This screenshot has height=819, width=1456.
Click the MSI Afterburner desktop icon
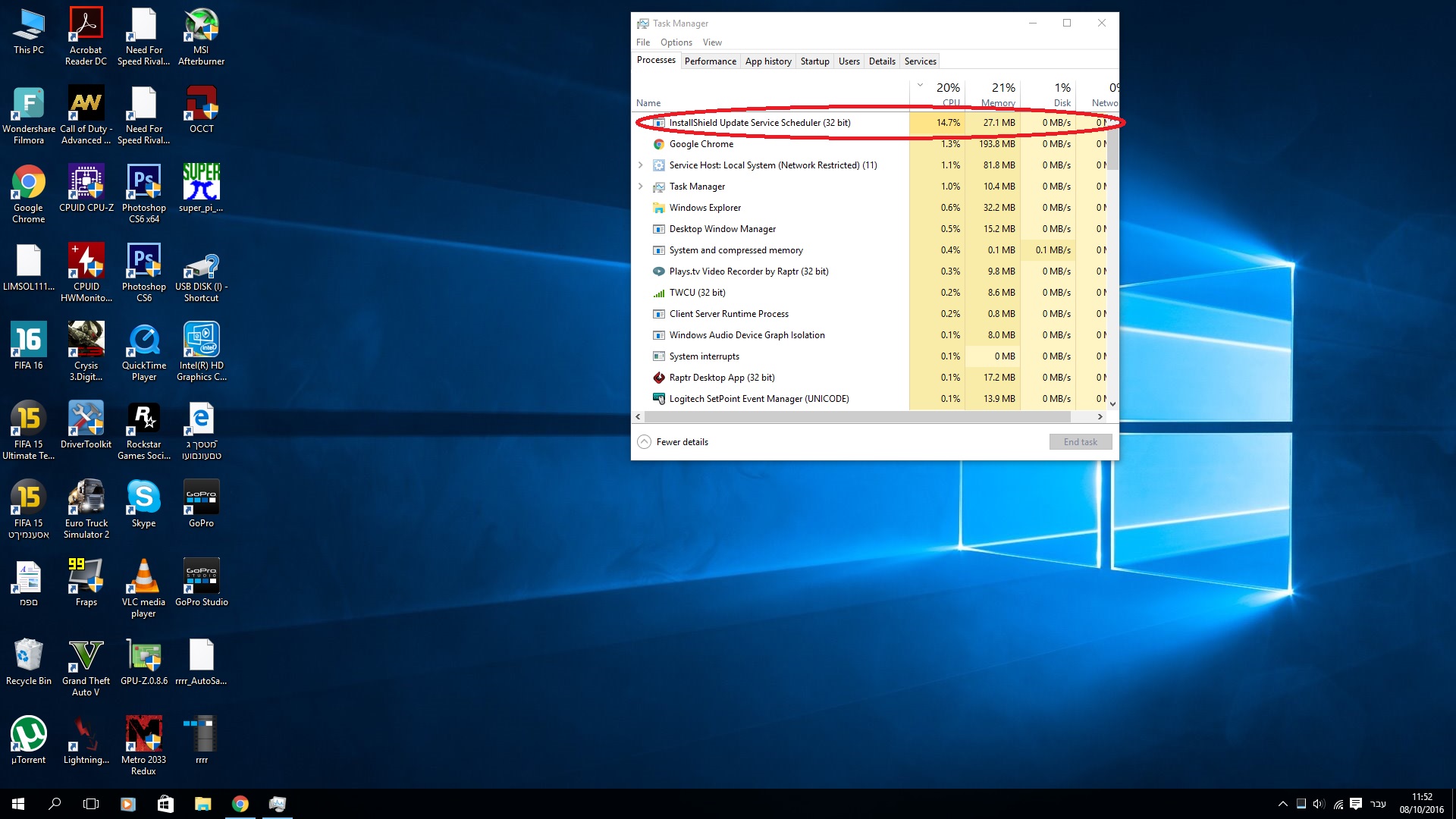click(201, 36)
